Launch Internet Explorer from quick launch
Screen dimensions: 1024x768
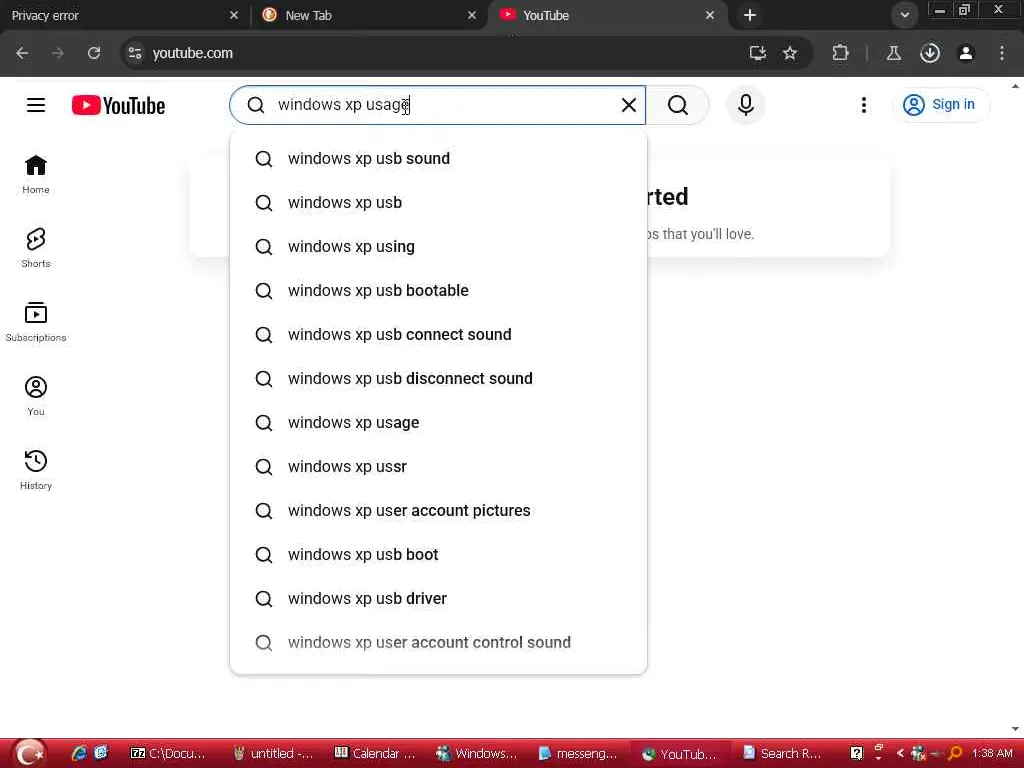(x=79, y=753)
